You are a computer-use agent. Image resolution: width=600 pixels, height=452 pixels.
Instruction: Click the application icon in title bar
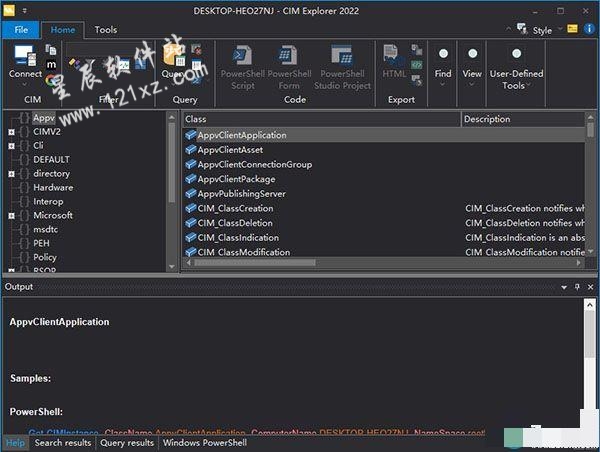[8, 10]
